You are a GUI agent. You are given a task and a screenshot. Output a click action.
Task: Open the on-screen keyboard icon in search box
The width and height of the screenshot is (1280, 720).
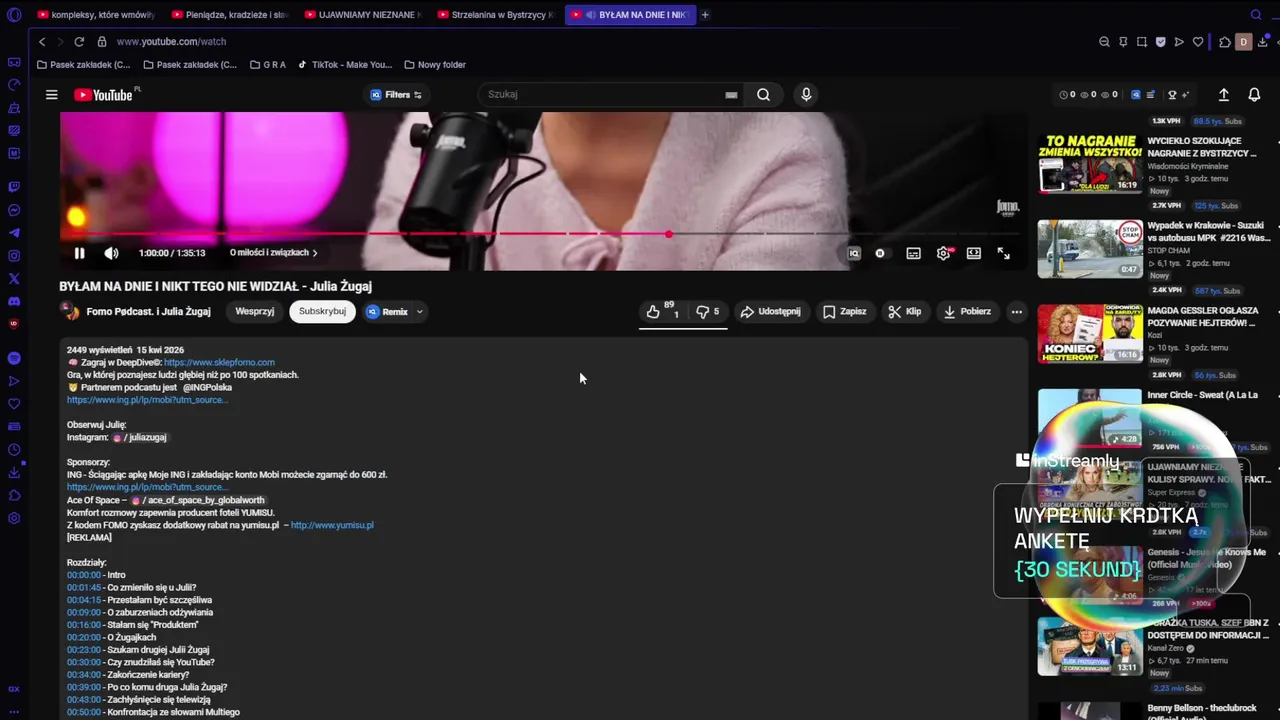click(x=731, y=95)
